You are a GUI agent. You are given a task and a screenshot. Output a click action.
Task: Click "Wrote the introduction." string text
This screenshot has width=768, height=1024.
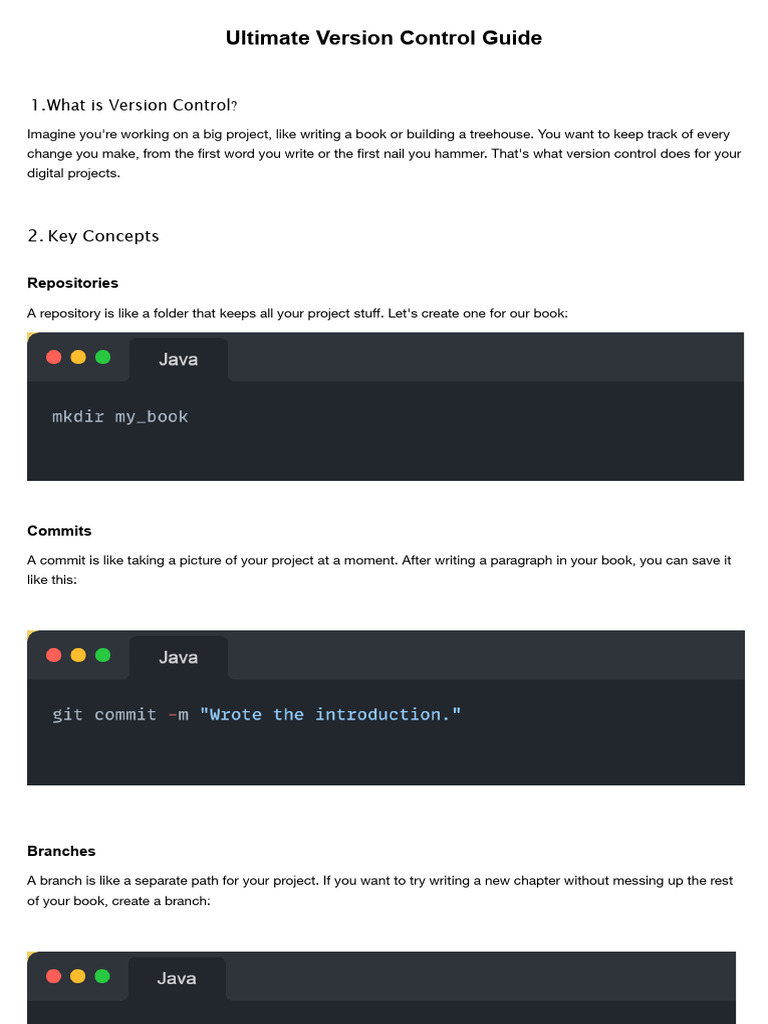(330, 714)
